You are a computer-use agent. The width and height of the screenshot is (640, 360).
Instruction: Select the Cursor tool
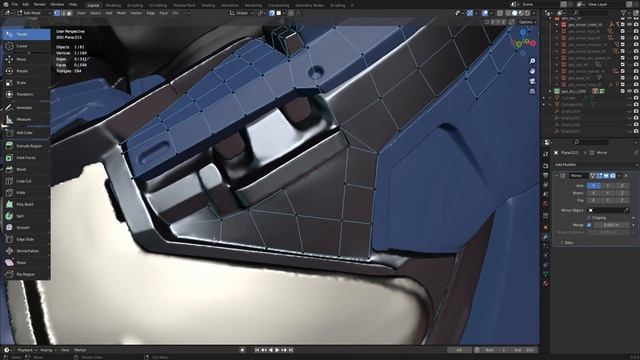(26, 46)
